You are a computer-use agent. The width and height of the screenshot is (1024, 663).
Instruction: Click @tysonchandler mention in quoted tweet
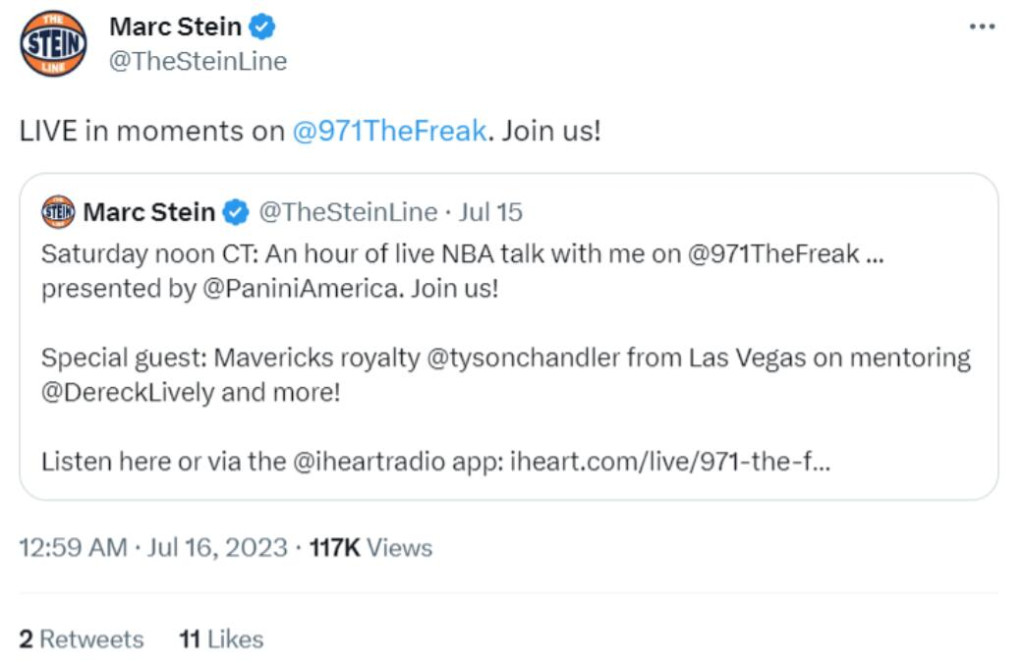523,358
